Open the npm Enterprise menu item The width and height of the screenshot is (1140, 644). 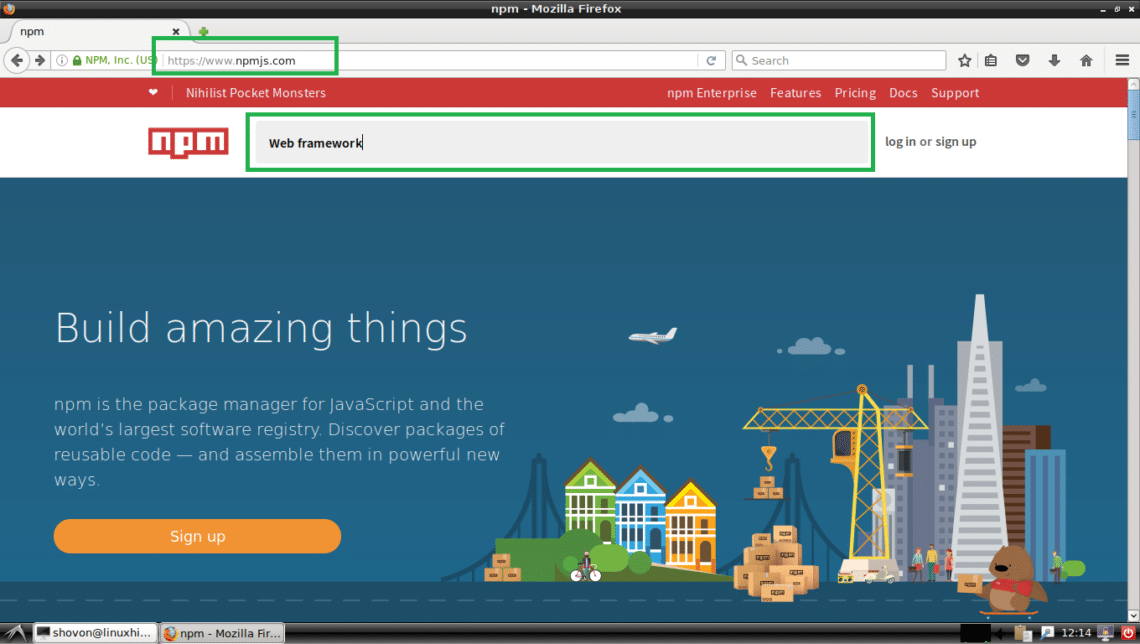pyautogui.click(x=712, y=93)
